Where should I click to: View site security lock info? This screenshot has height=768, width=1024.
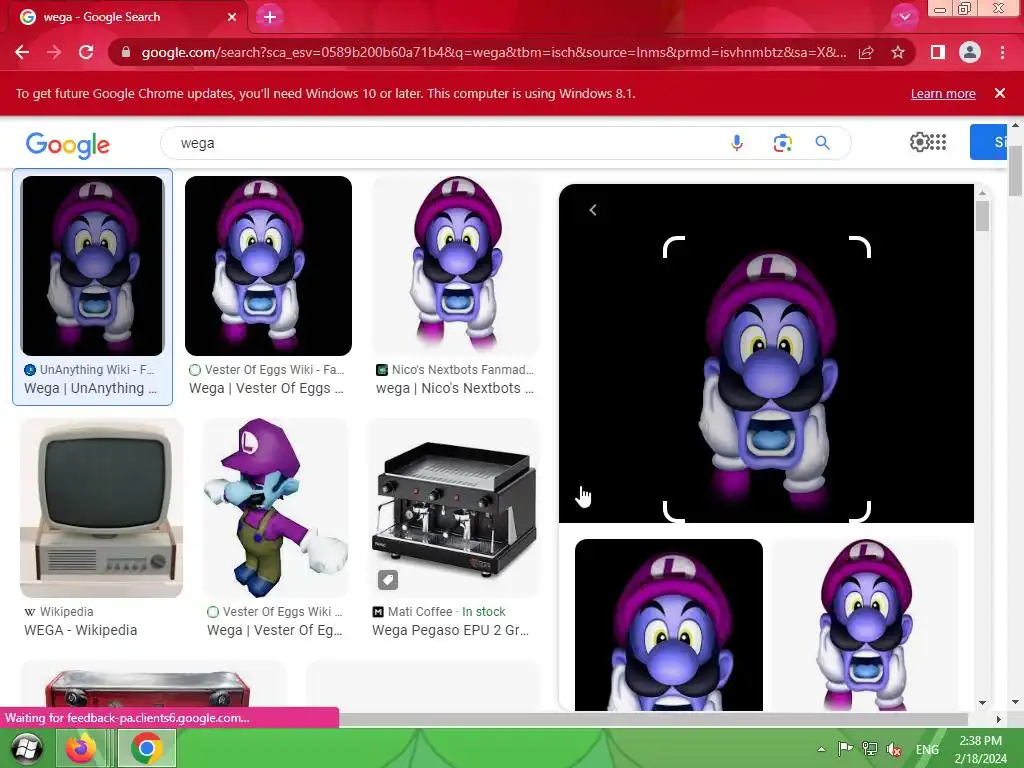126,52
